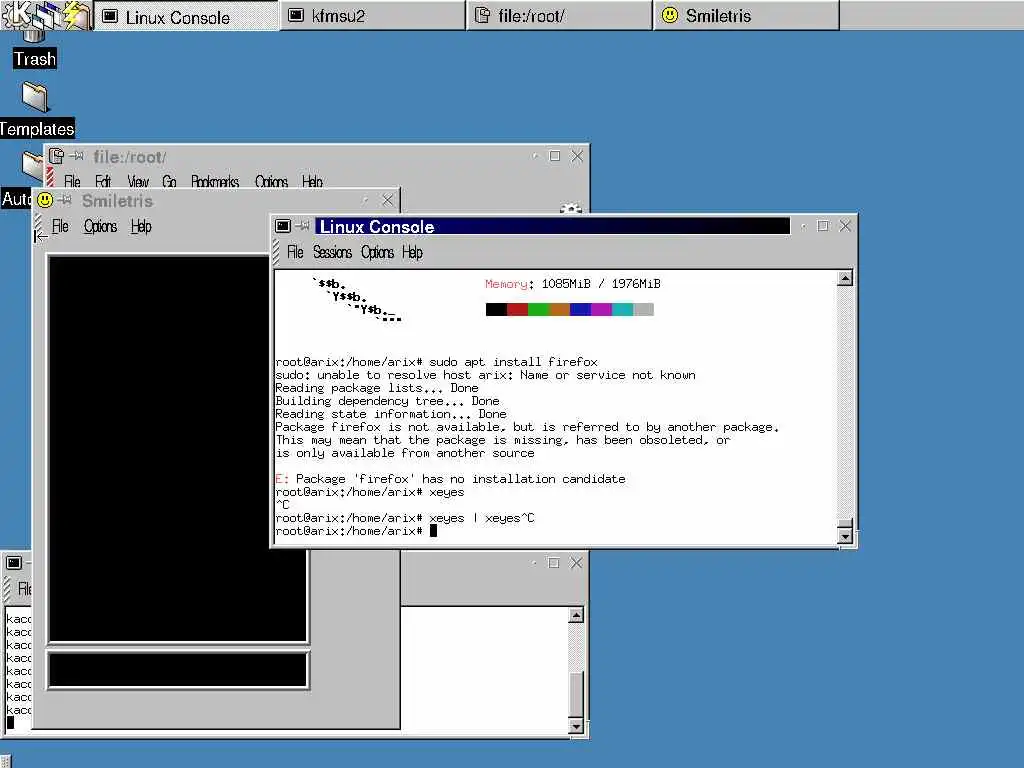This screenshot has width=1024, height=768.
Task: Open the Linux Console Help menu
Action: [x=412, y=252]
